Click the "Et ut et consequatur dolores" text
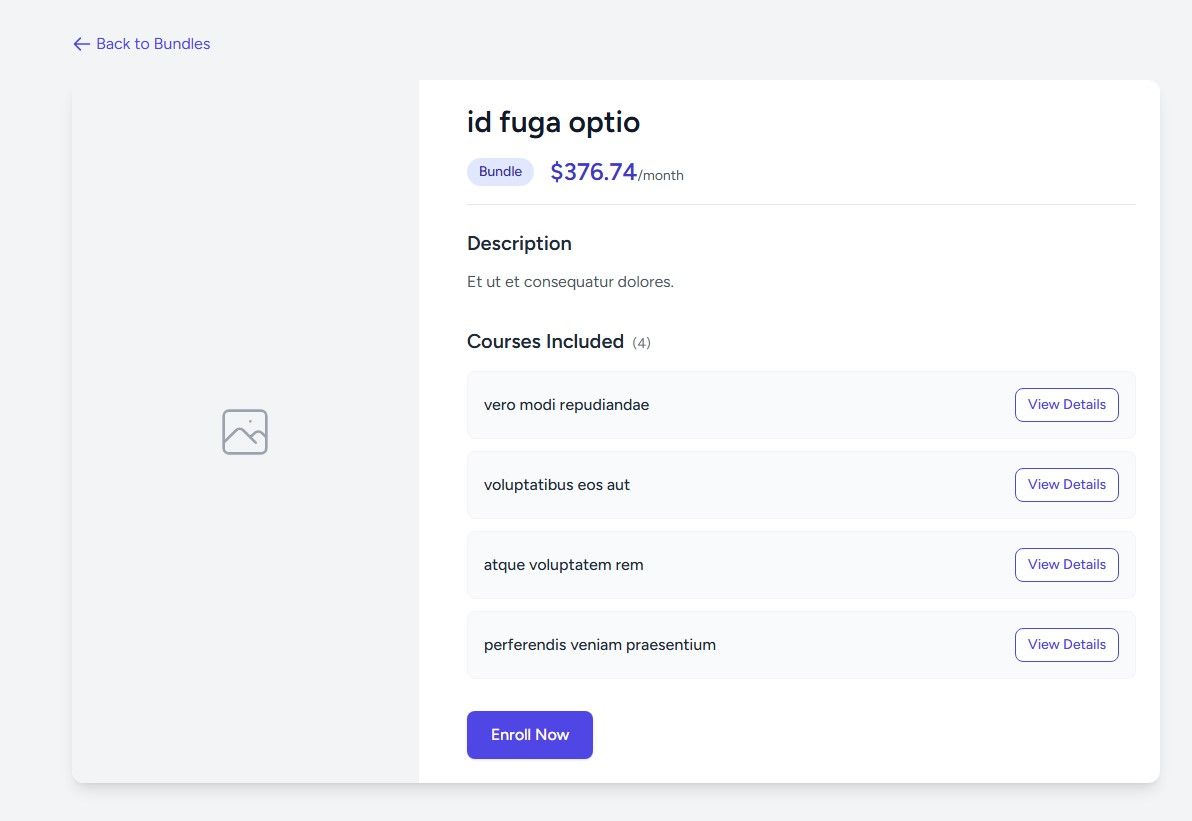The width and height of the screenshot is (1192, 821). pos(570,282)
